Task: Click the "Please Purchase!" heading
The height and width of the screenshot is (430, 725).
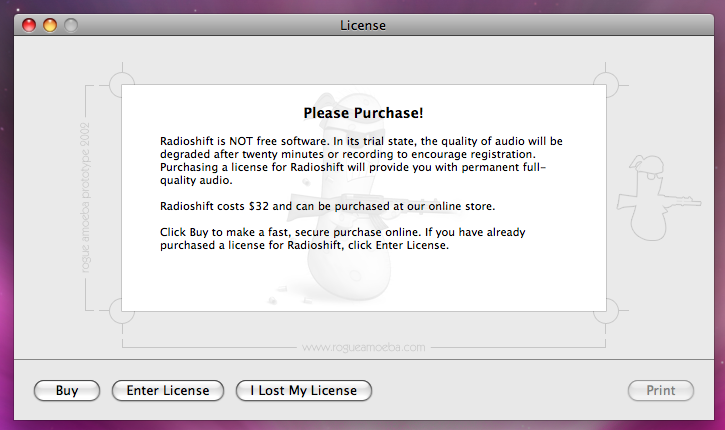Action: pos(363,113)
